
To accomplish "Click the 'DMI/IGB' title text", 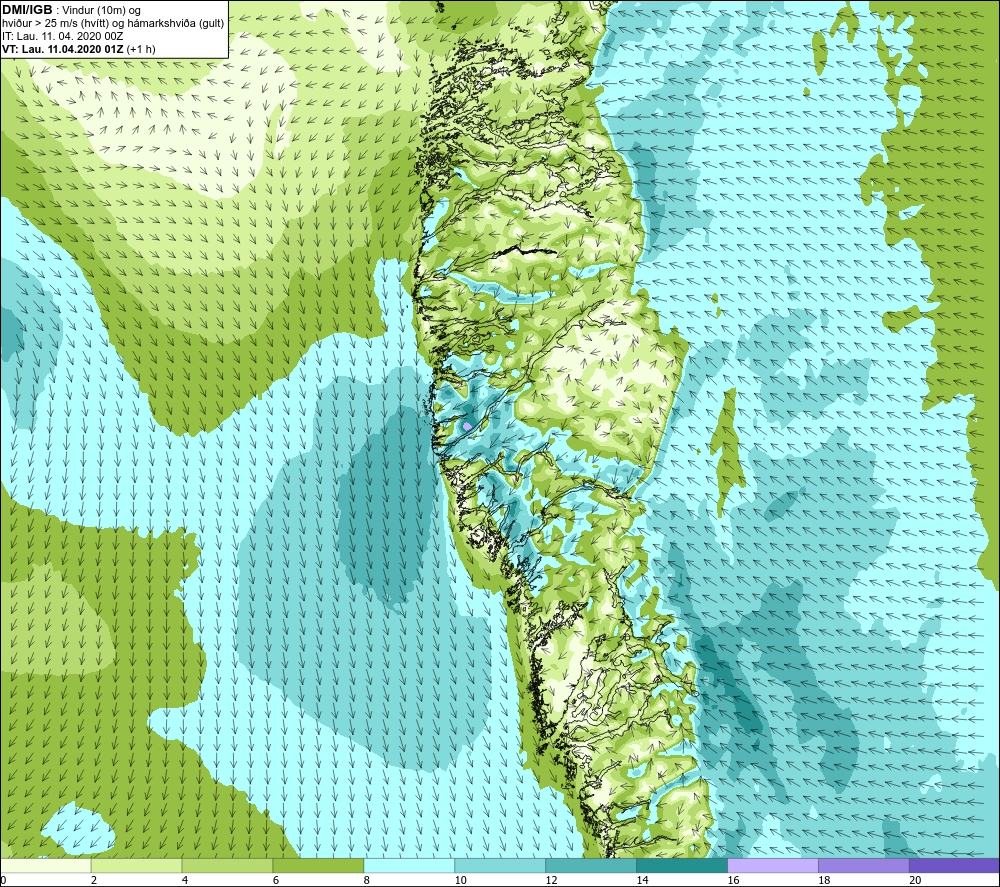I will coord(27,10).
